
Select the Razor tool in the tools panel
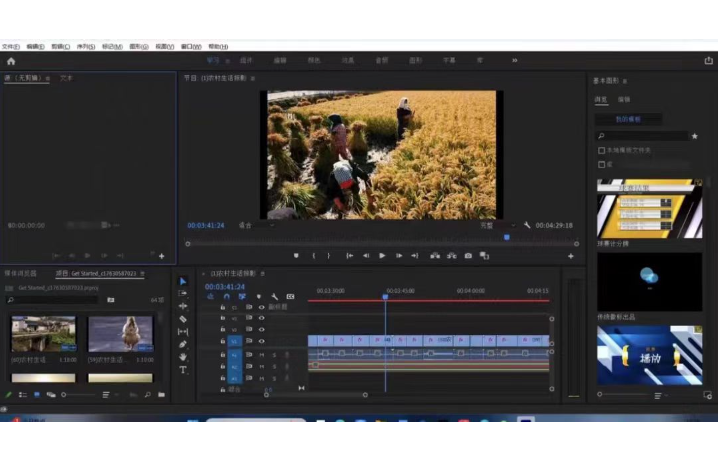click(183, 319)
